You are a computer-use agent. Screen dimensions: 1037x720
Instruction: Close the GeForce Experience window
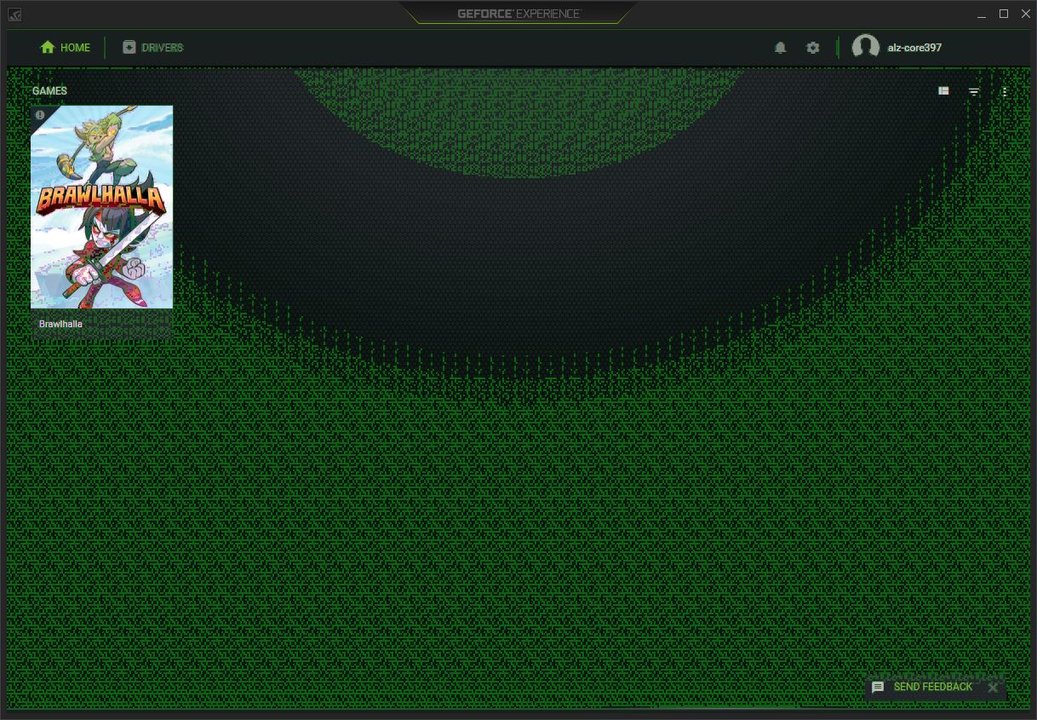(1026, 14)
